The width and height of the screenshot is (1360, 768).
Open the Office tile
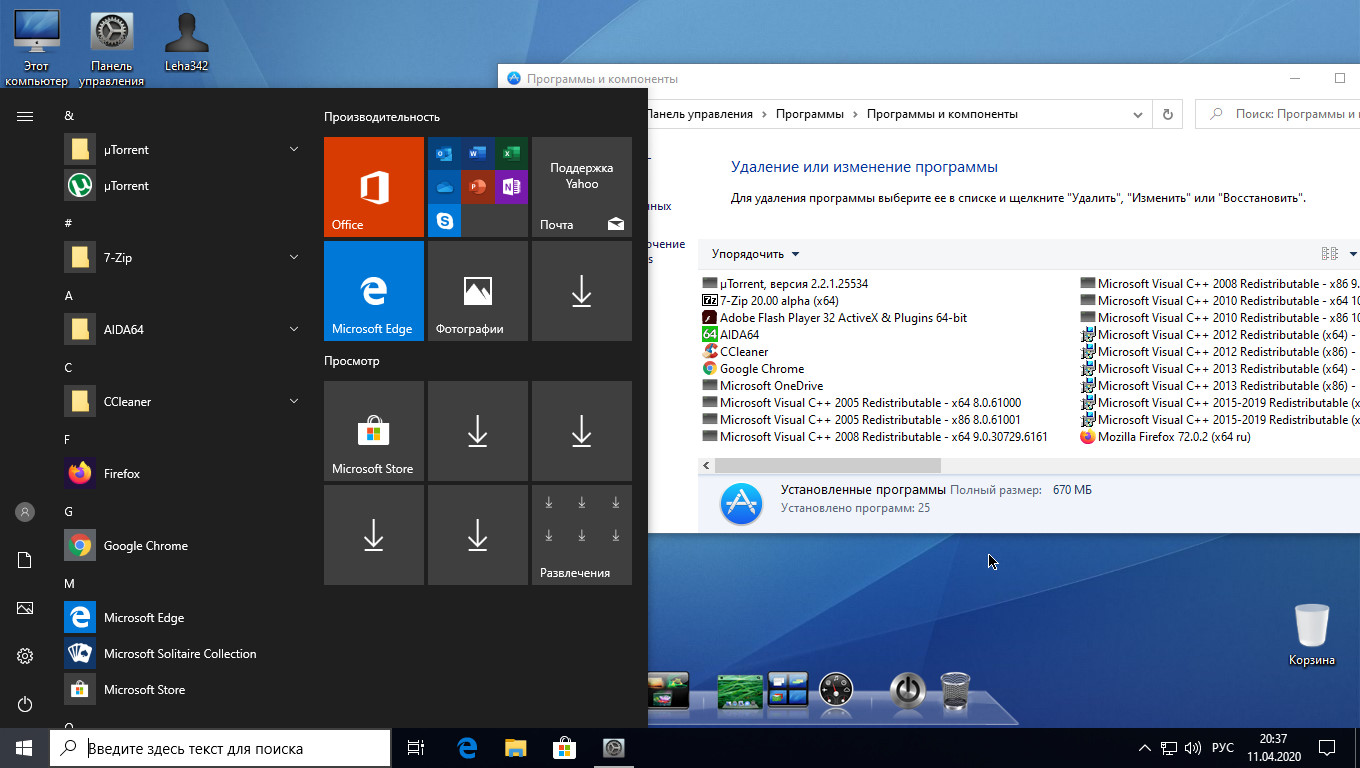(374, 187)
